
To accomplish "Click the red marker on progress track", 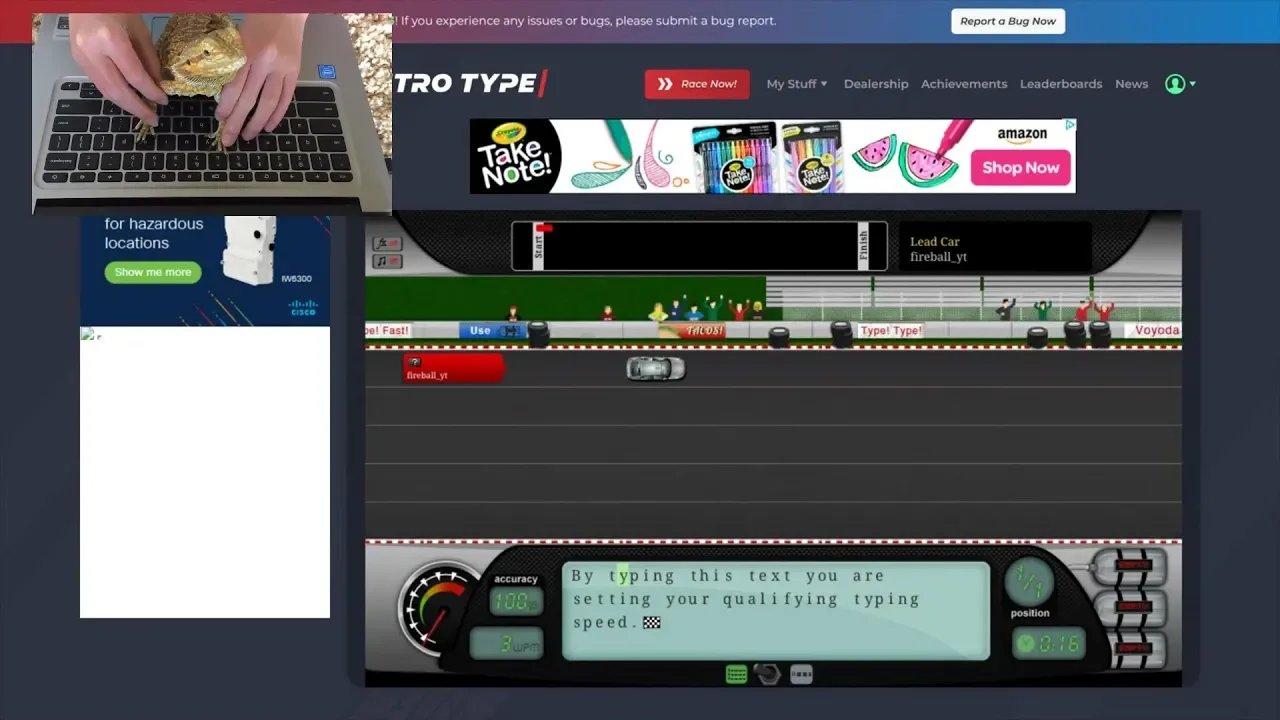I will (x=545, y=228).
